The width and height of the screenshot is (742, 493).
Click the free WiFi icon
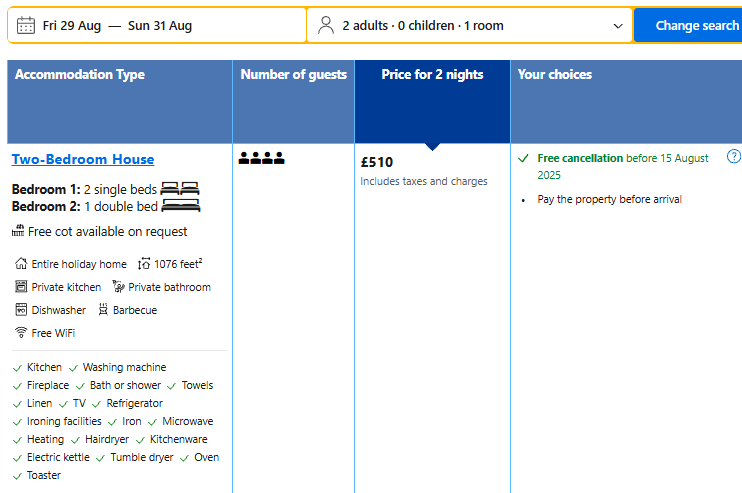pyautogui.click(x=21, y=333)
